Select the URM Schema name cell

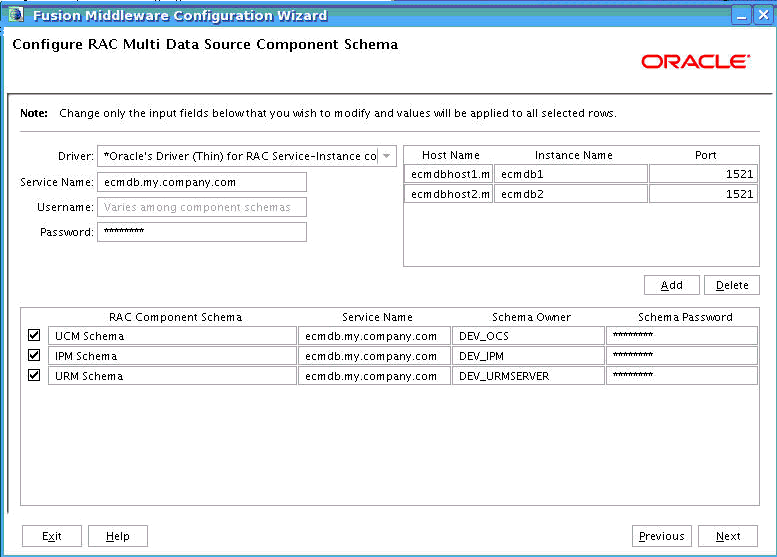coord(172,376)
